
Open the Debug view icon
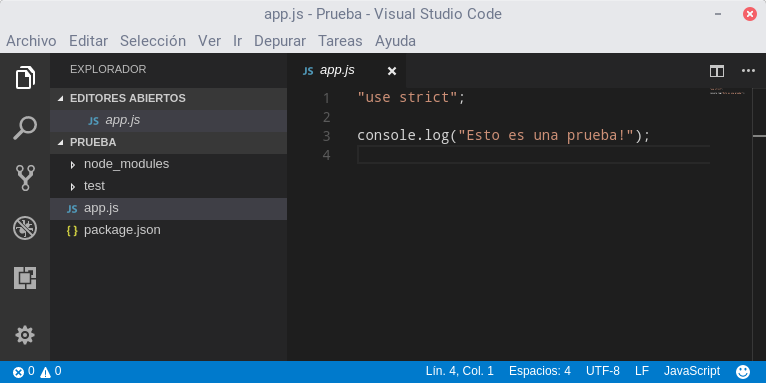click(x=25, y=228)
